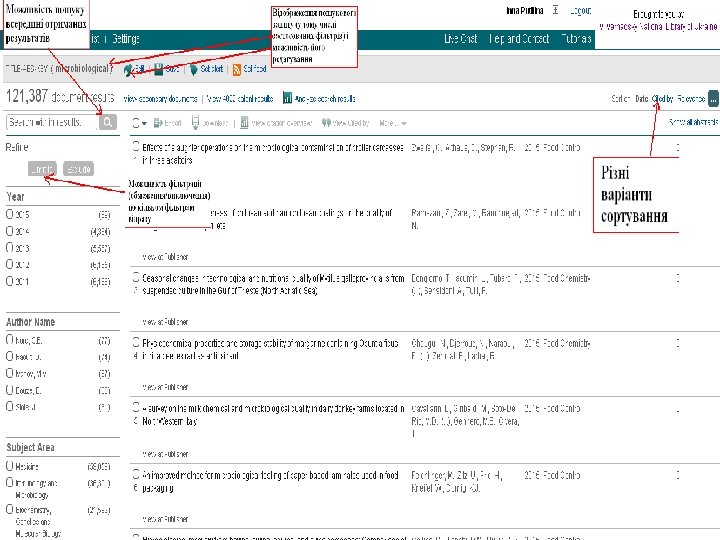The image size is (720, 540).
Task: Tick the Immunology and Microbiology checkbox
Action: [x=10, y=482]
